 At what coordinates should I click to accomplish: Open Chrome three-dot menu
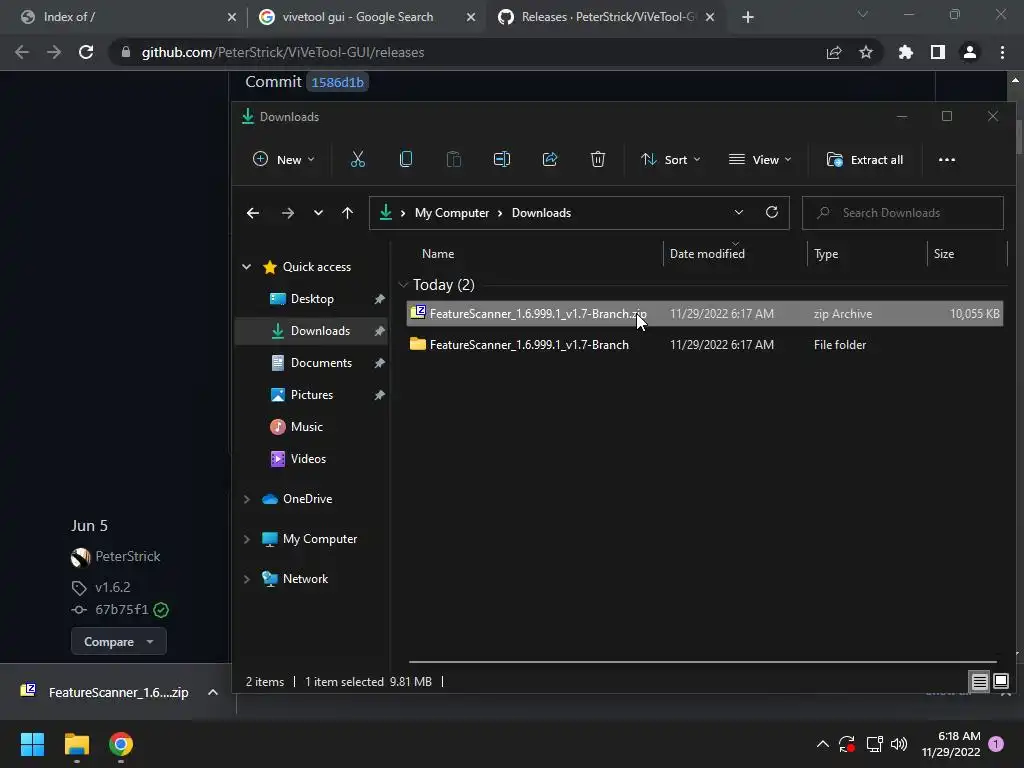[1002, 52]
